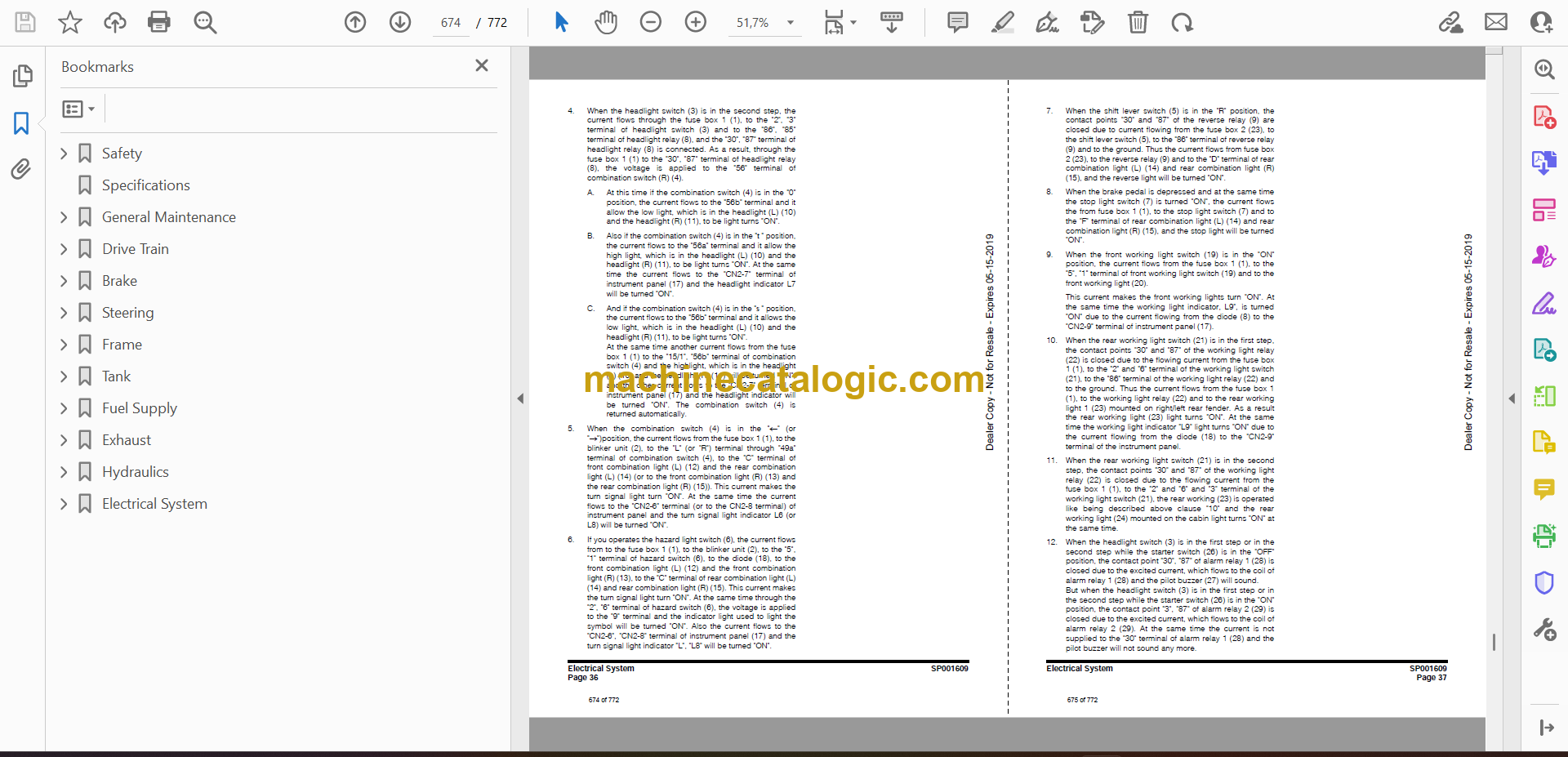Expand the Steering bookmark
1568x757 pixels.
(64, 312)
